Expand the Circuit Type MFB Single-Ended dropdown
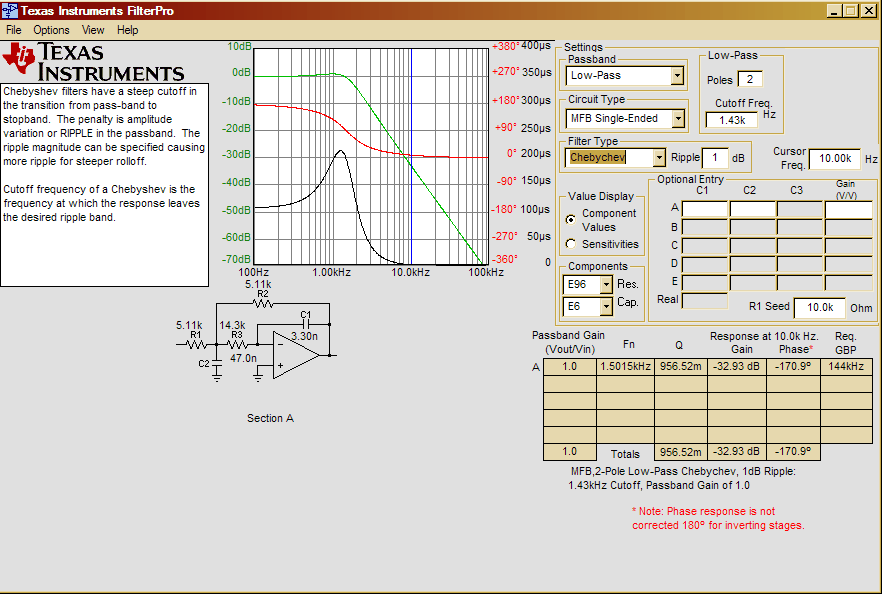The height and width of the screenshot is (594, 882). [678, 119]
